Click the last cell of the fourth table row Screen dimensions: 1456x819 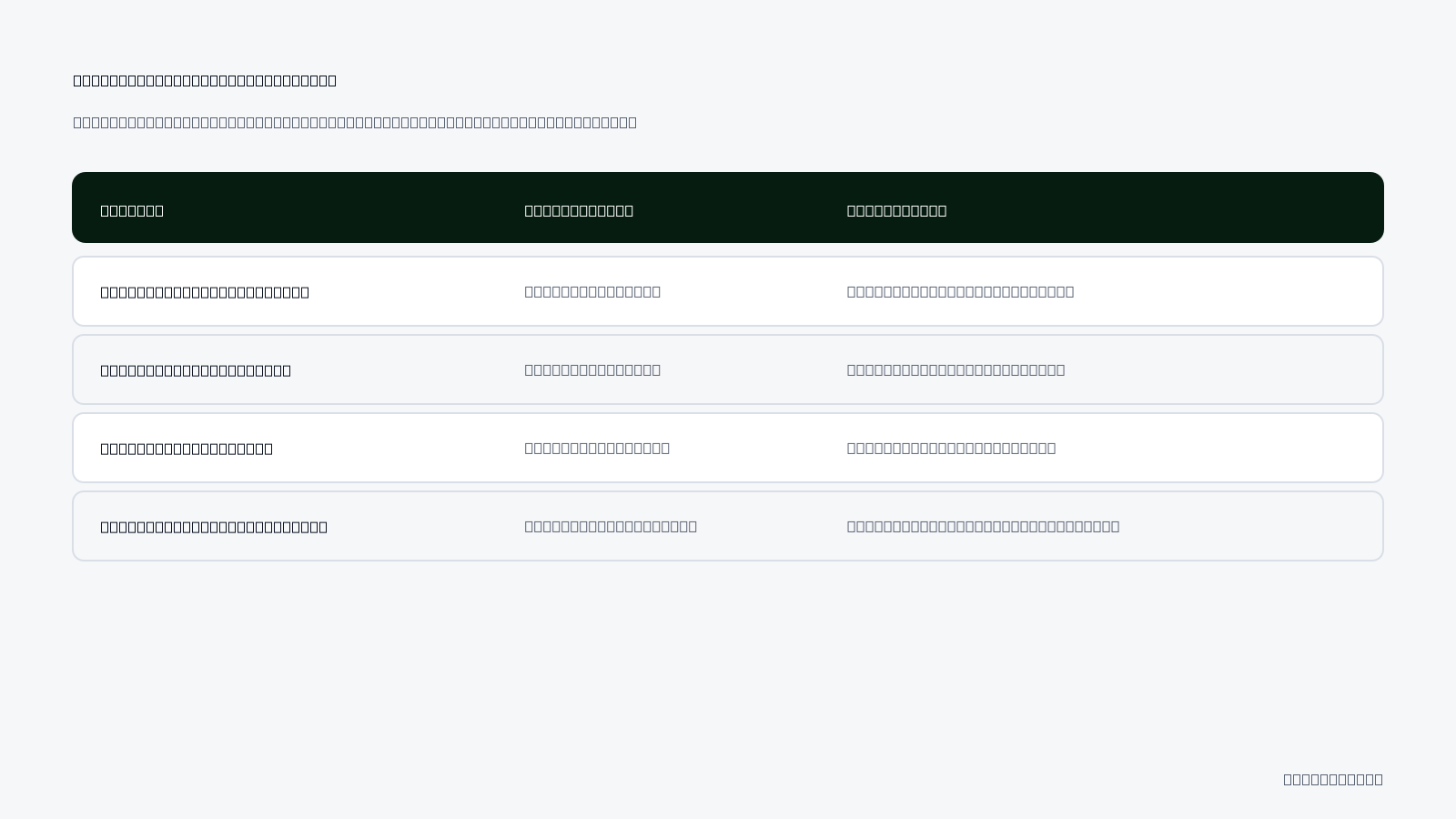tap(983, 526)
